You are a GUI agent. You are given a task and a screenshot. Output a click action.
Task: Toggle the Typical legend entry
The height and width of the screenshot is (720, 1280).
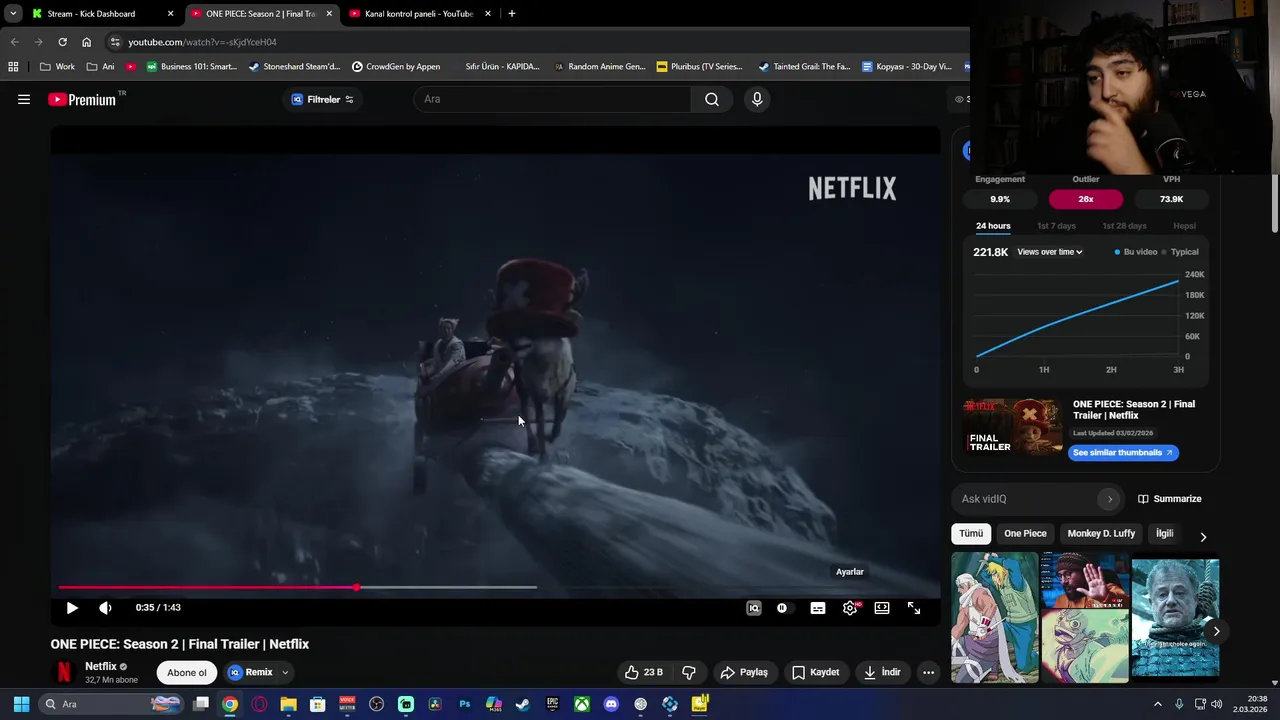(x=1180, y=252)
